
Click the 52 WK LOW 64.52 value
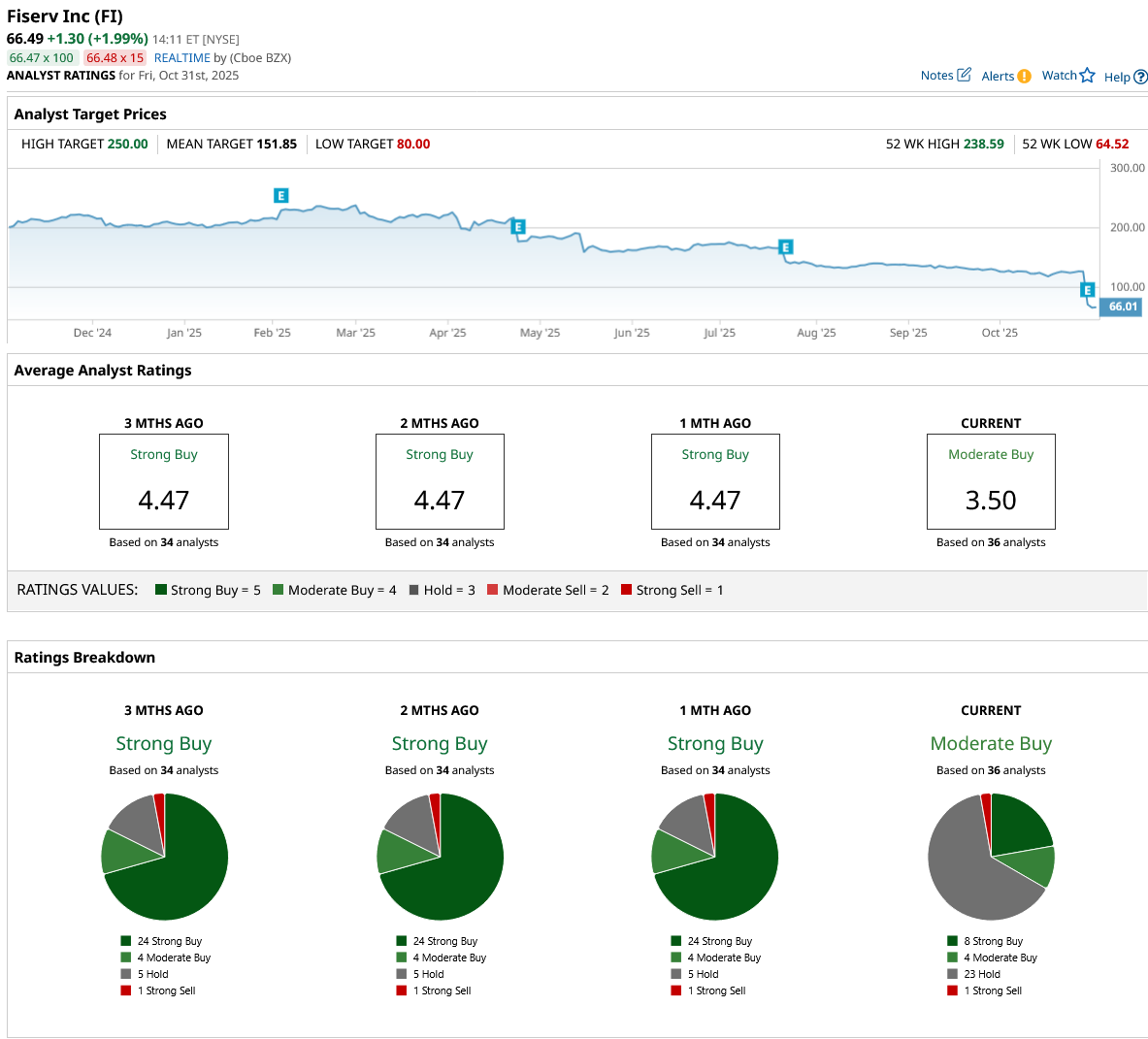(1112, 145)
